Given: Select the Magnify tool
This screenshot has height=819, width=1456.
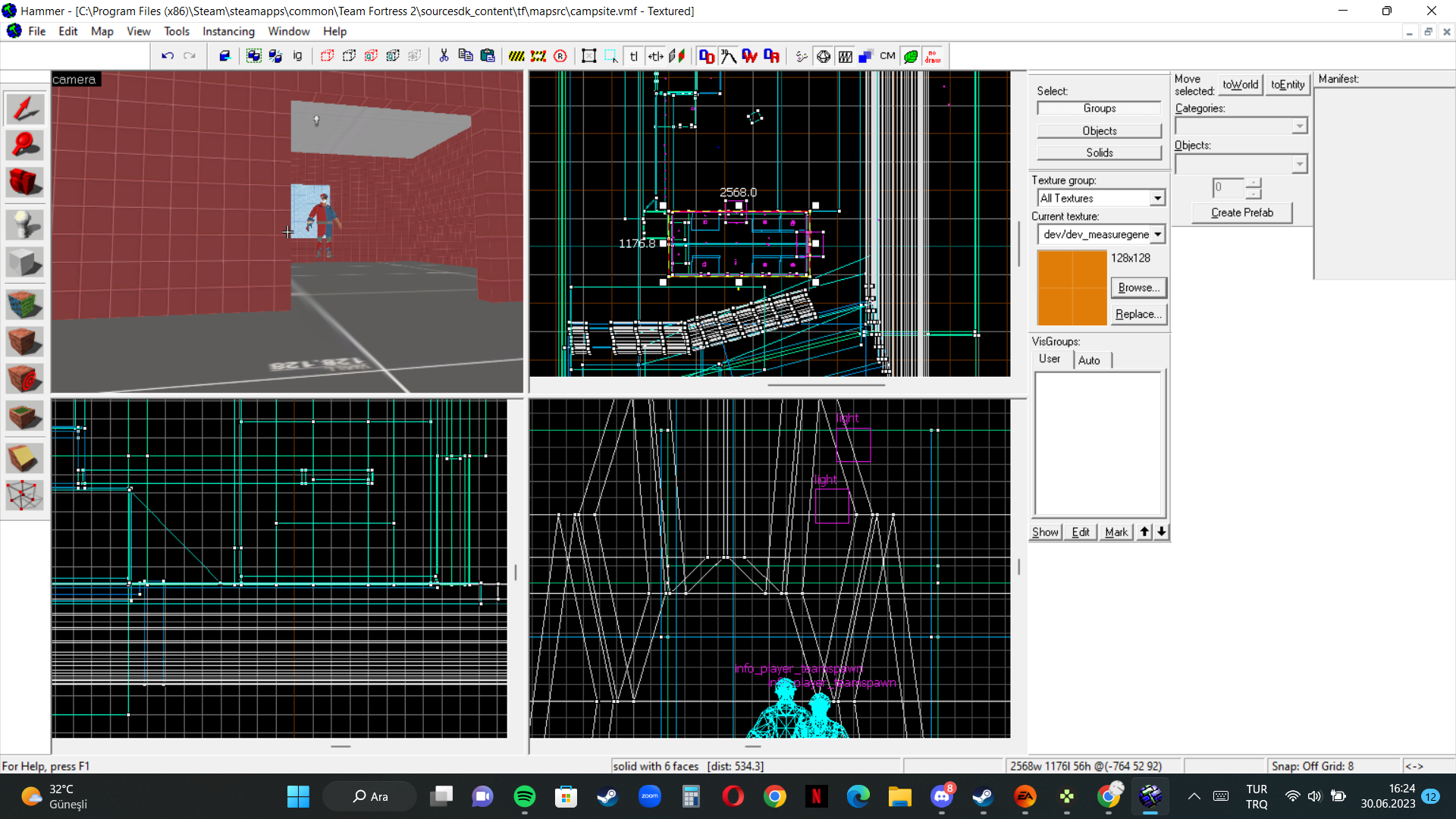Looking at the screenshot, I should 25,145.
